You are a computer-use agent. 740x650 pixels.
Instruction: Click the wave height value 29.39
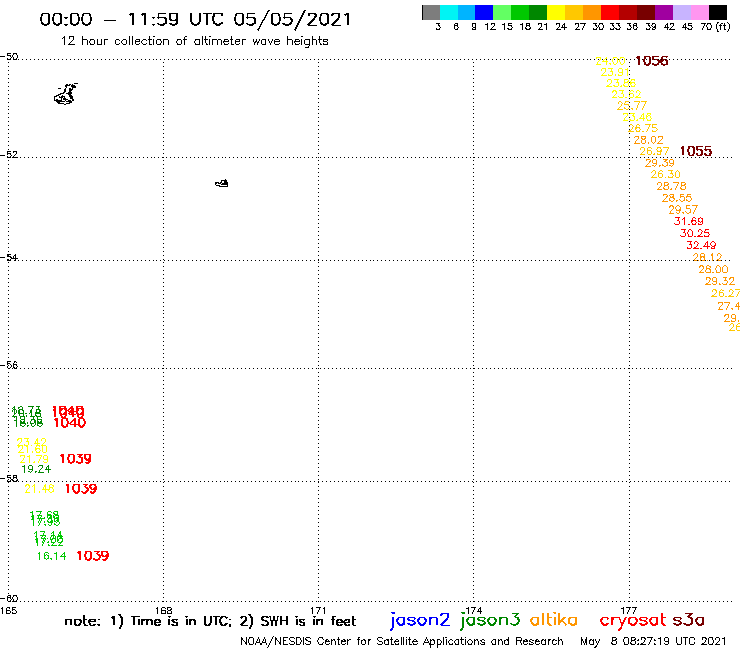coord(660,163)
